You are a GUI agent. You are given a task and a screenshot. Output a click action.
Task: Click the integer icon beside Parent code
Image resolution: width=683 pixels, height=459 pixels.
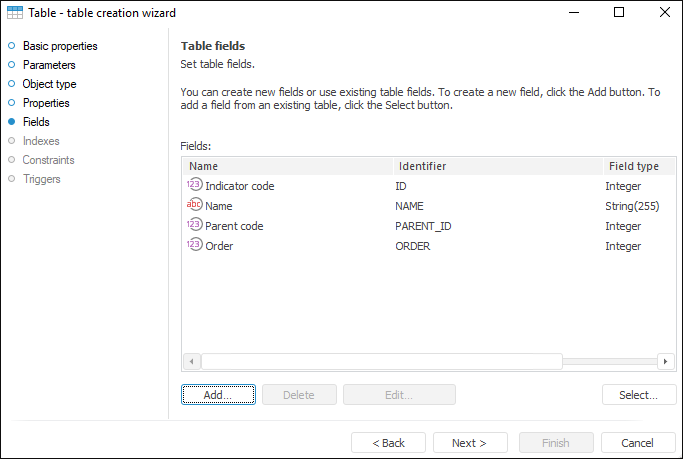click(194, 226)
